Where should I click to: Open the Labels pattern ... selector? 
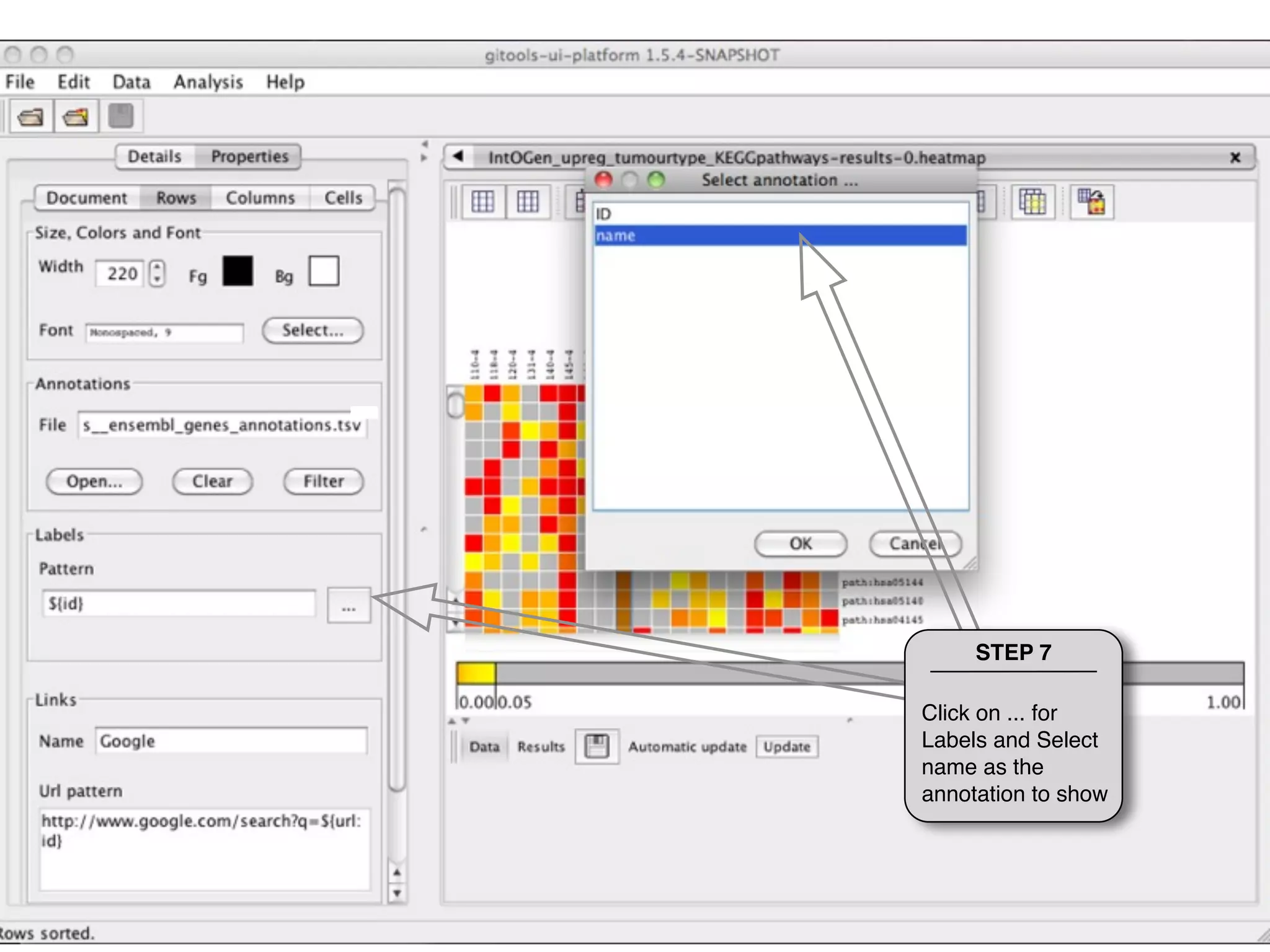(349, 605)
